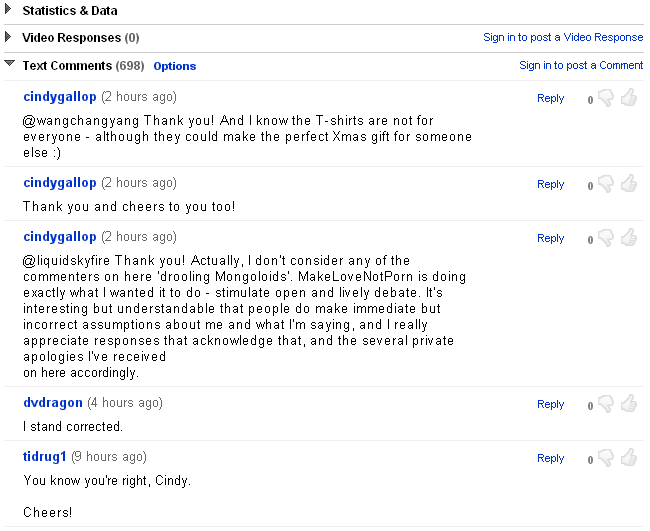Thumbs down cindygallop's Xmas gift comment
This screenshot has width=650, height=531.
(606, 99)
